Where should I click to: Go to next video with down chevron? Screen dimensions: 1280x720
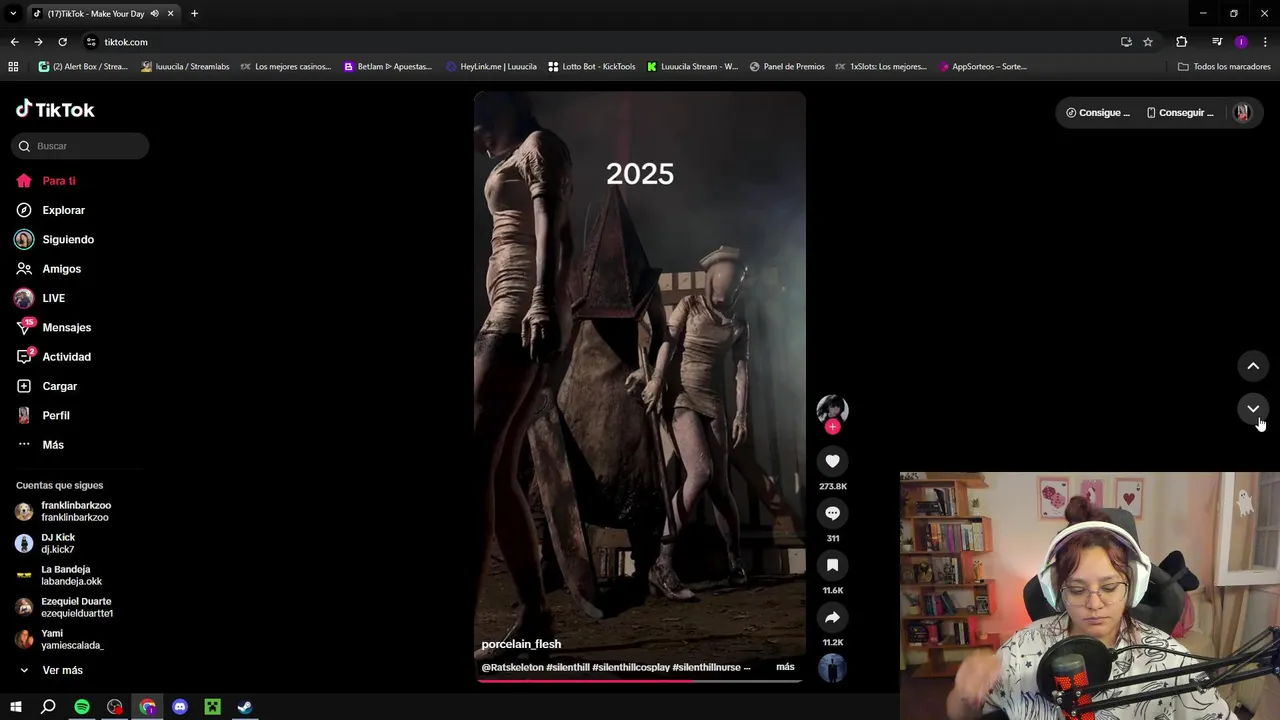[1253, 408]
